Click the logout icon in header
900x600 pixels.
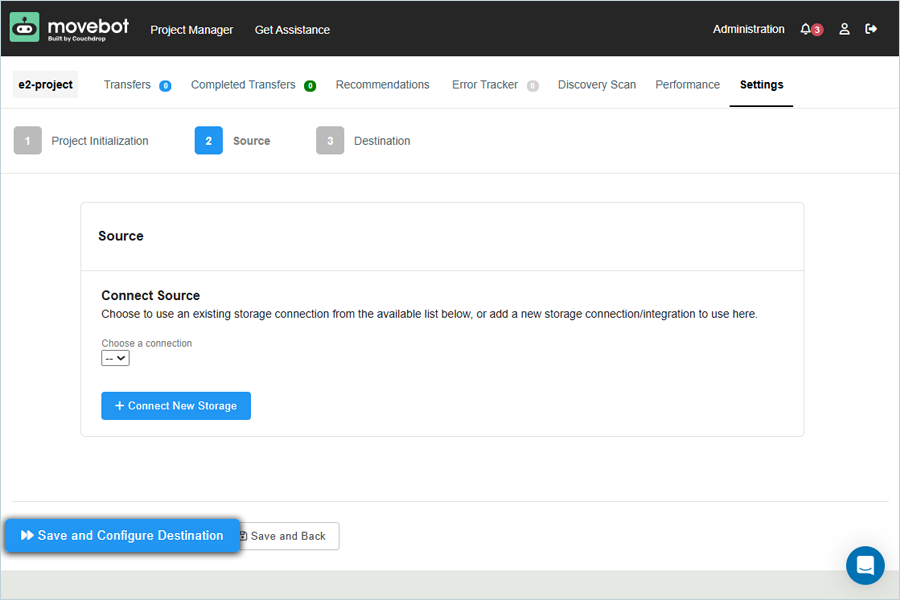point(871,29)
